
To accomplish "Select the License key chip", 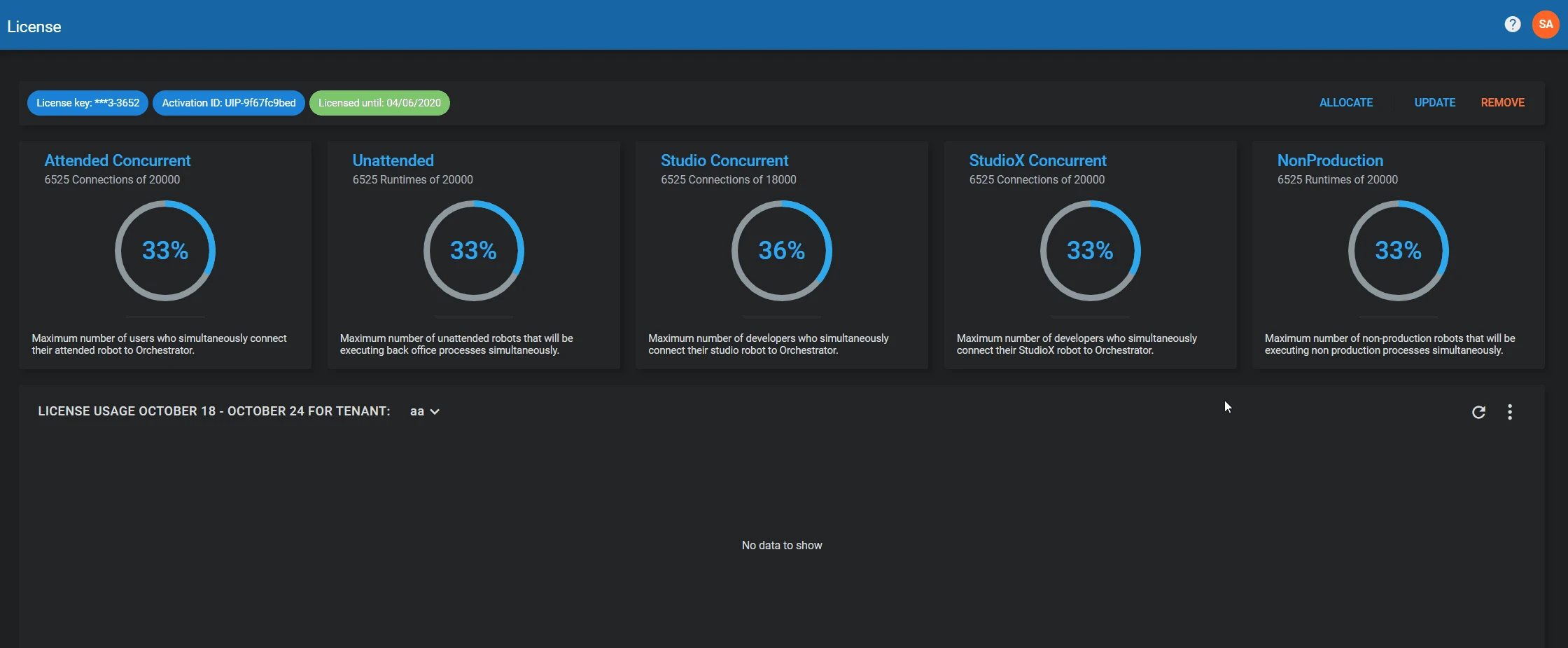I will click(87, 103).
